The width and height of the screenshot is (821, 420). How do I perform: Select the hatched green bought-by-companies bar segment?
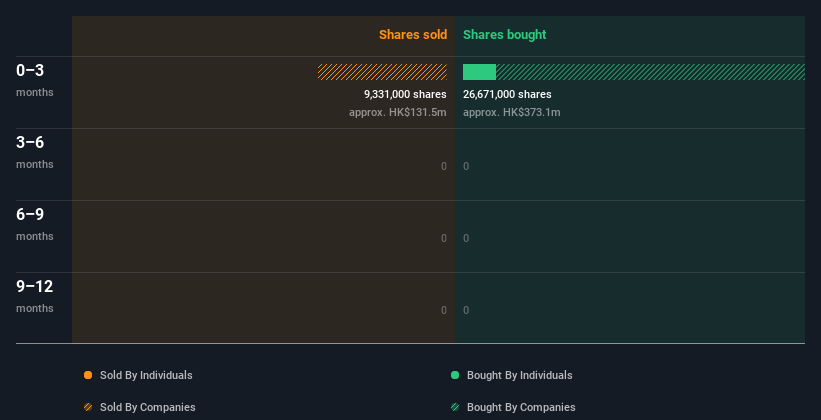click(x=650, y=72)
